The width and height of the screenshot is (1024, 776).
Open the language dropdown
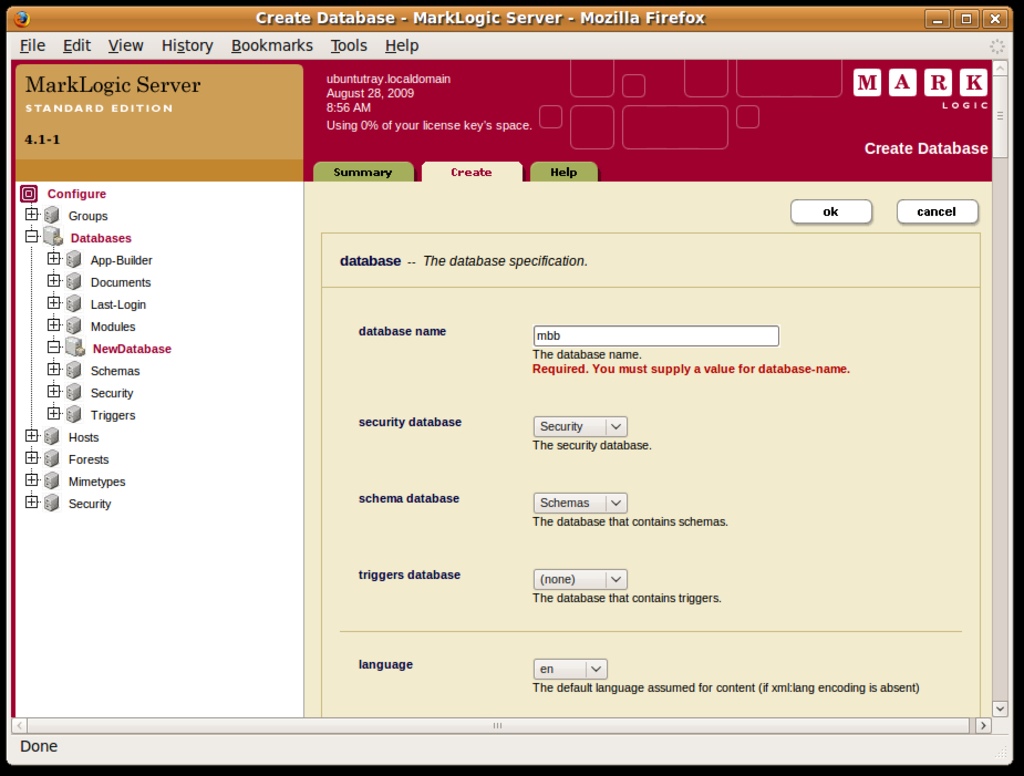[x=570, y=669]
